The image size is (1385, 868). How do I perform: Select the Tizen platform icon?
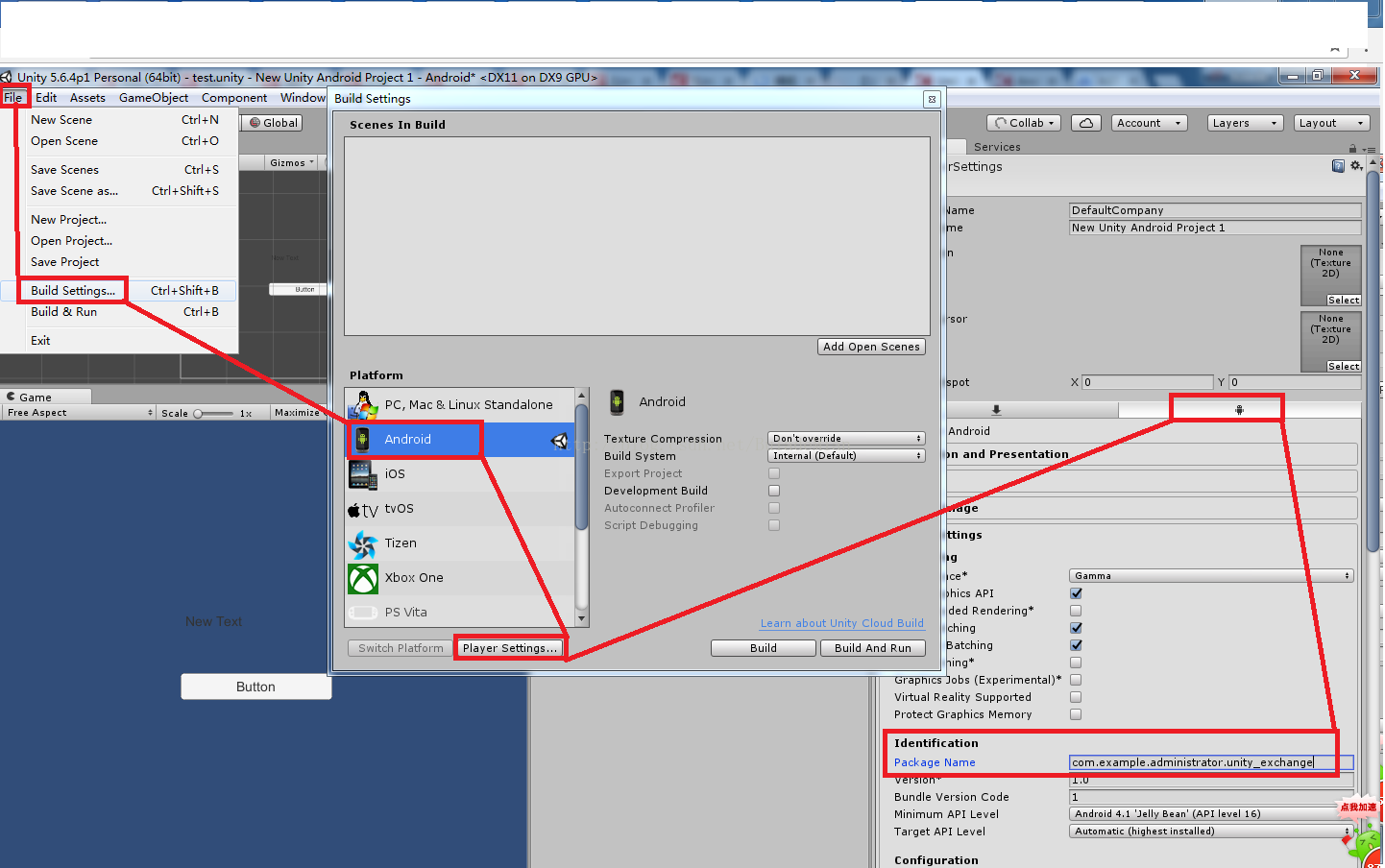(363, 544)
